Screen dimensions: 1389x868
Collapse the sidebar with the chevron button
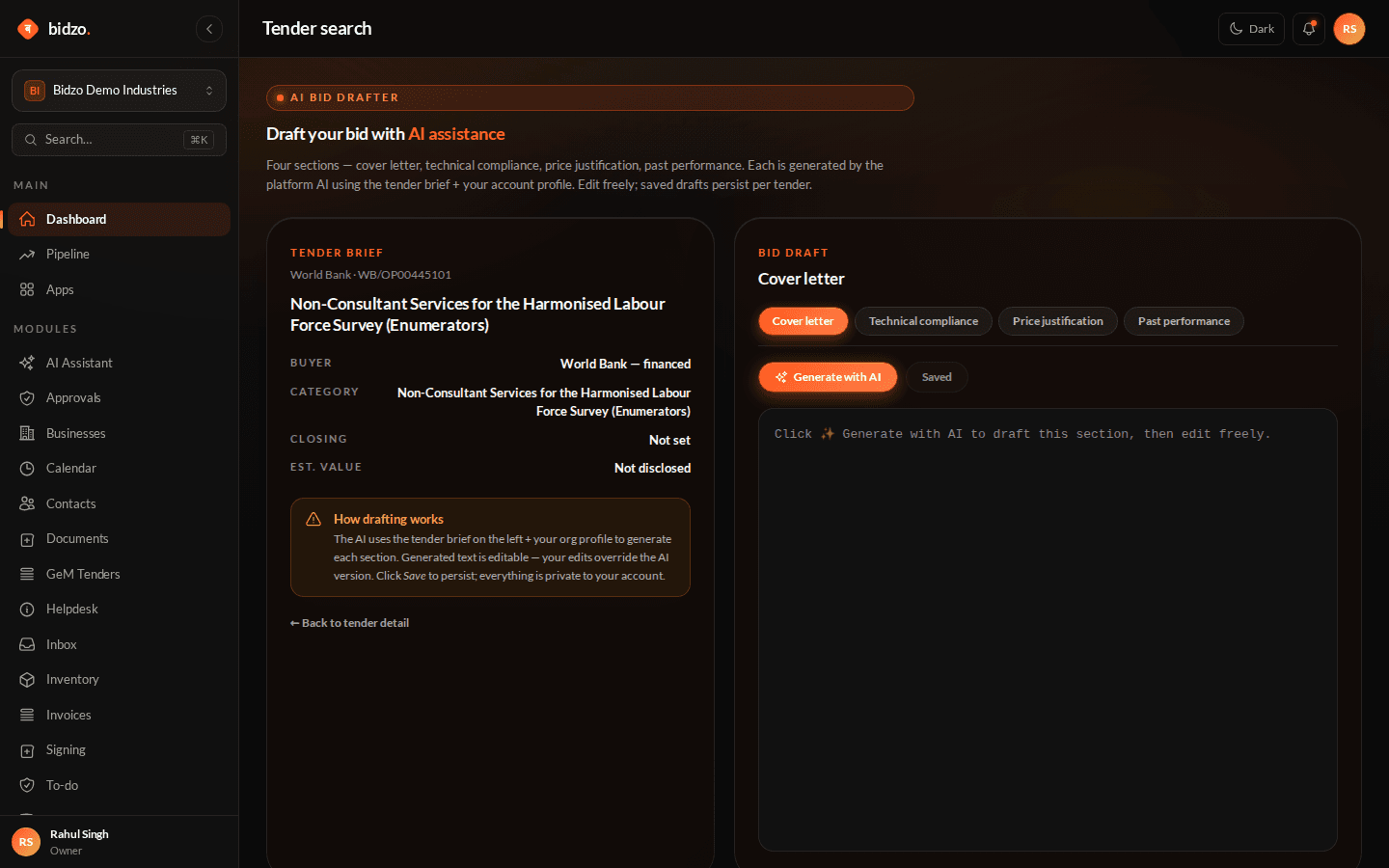coord(209,29)
